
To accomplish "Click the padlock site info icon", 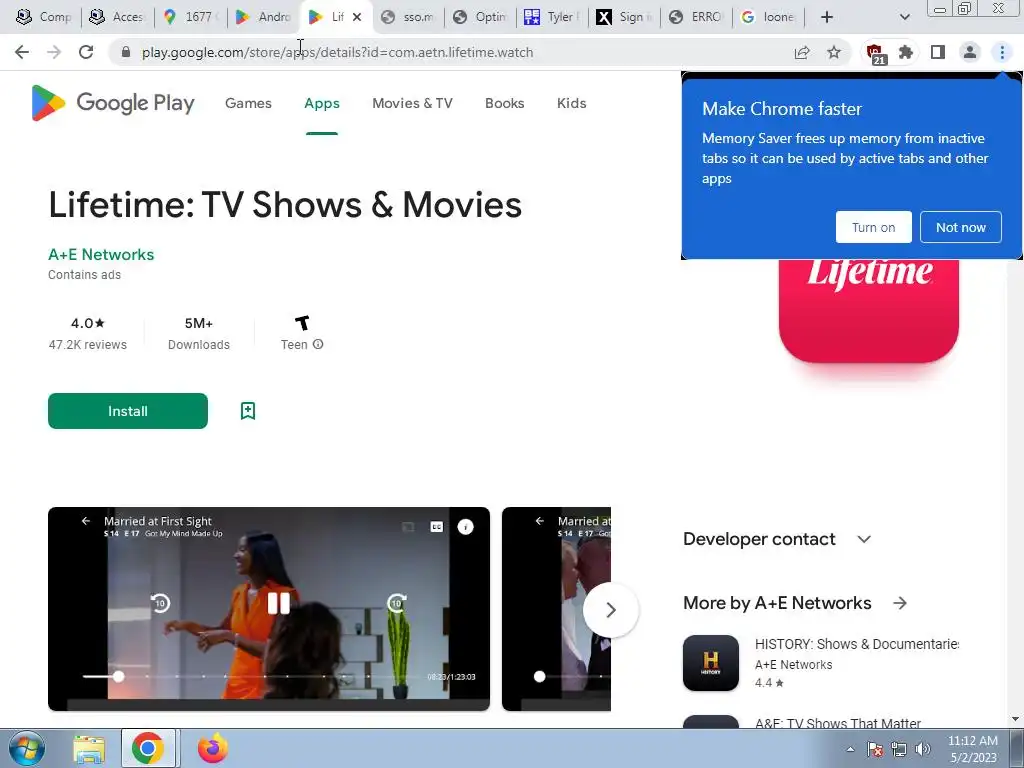I will 126,52.
